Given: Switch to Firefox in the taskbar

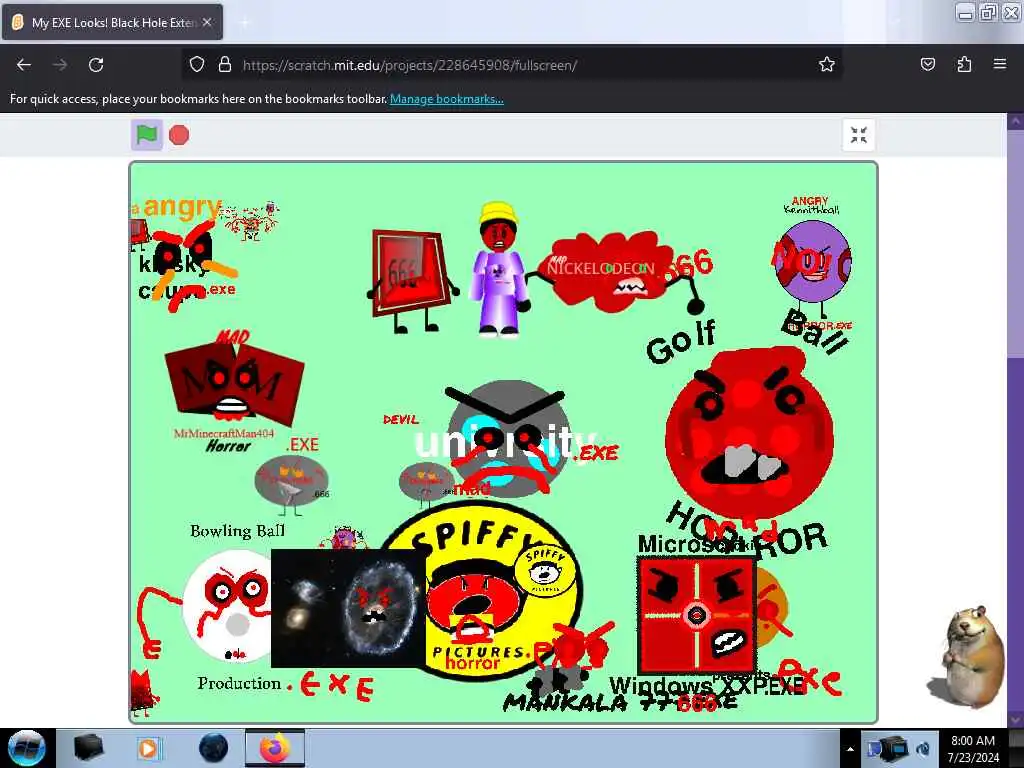Looking at the screenshot, I should (275, 748).
